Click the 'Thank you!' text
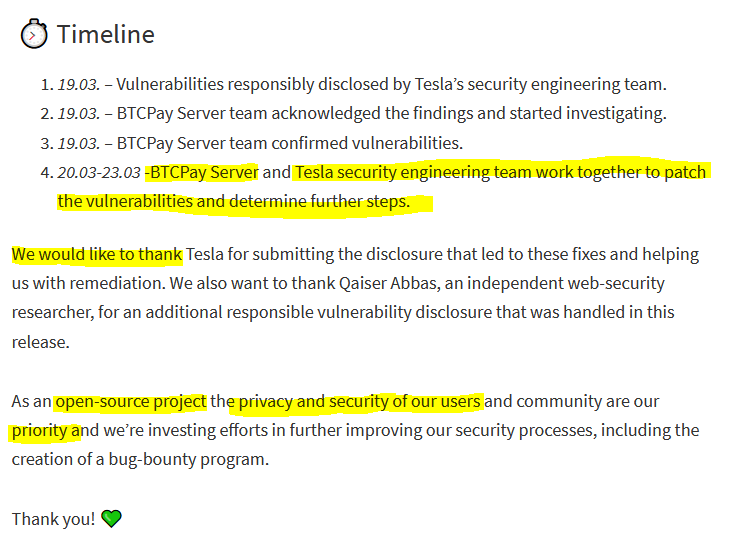The width and height of the screenshot is (730, 548). [54, 518]
